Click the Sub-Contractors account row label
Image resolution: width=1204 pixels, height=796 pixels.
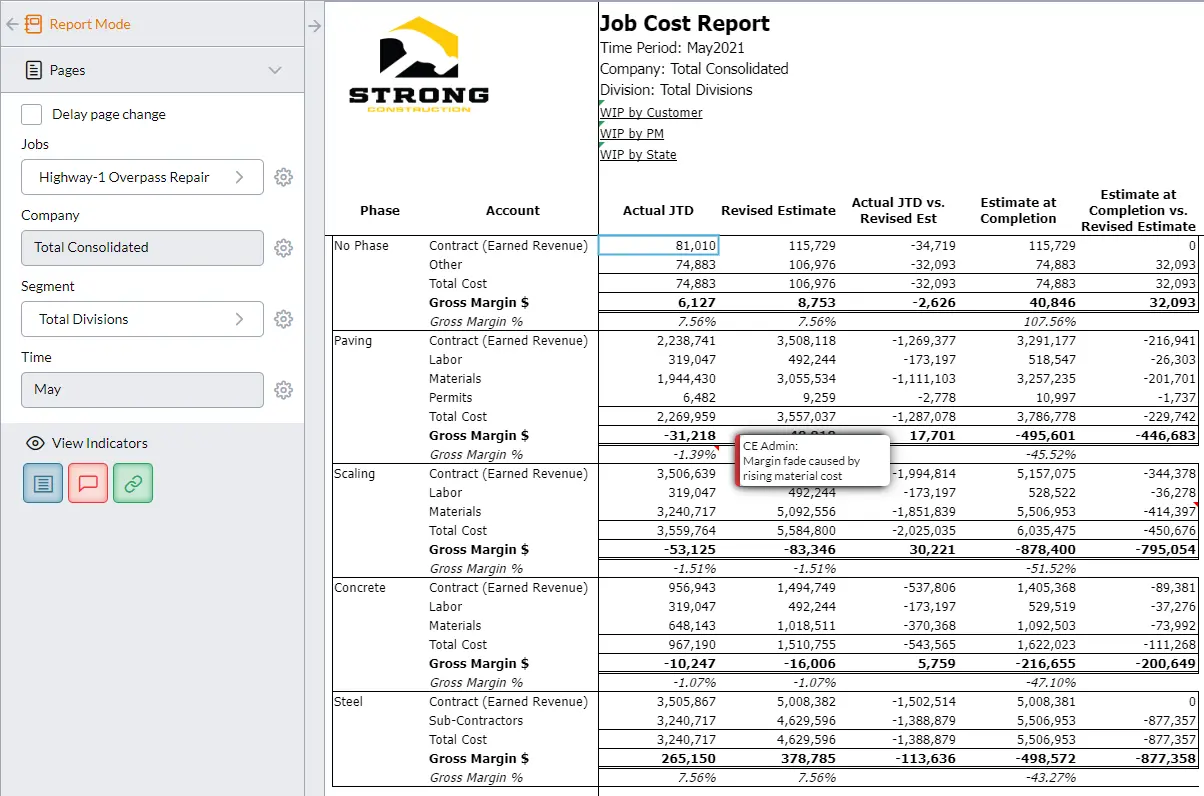(x=476, y=721)
